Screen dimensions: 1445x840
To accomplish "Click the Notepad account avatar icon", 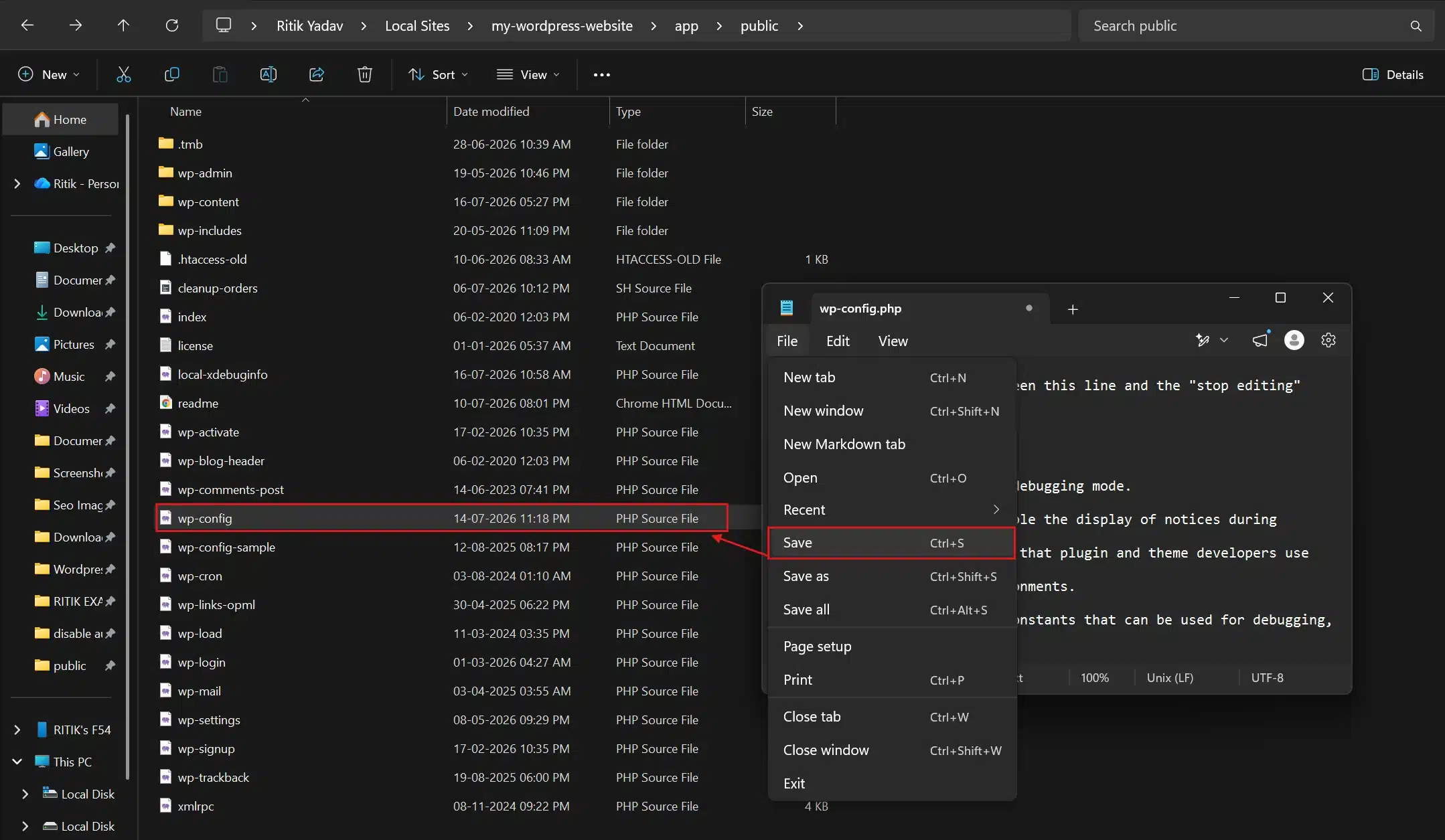I will pos(1294,341).
